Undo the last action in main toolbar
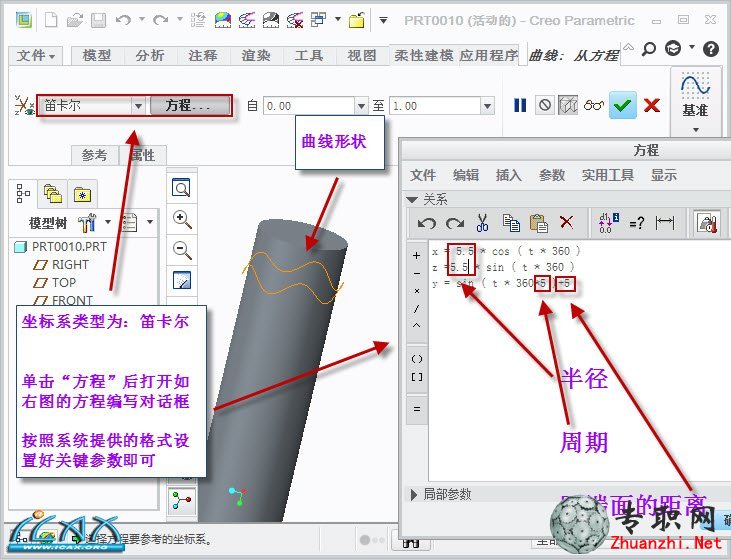Screen dimensions: 731x559 [x=123, y=20]
